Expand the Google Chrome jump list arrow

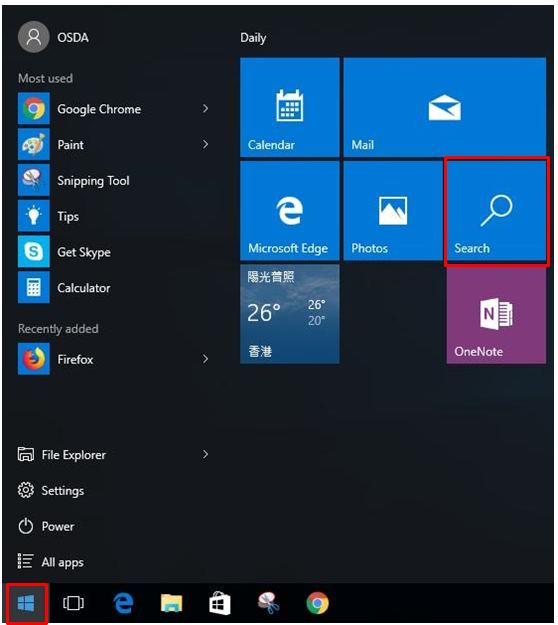click(x=205, y=108)
